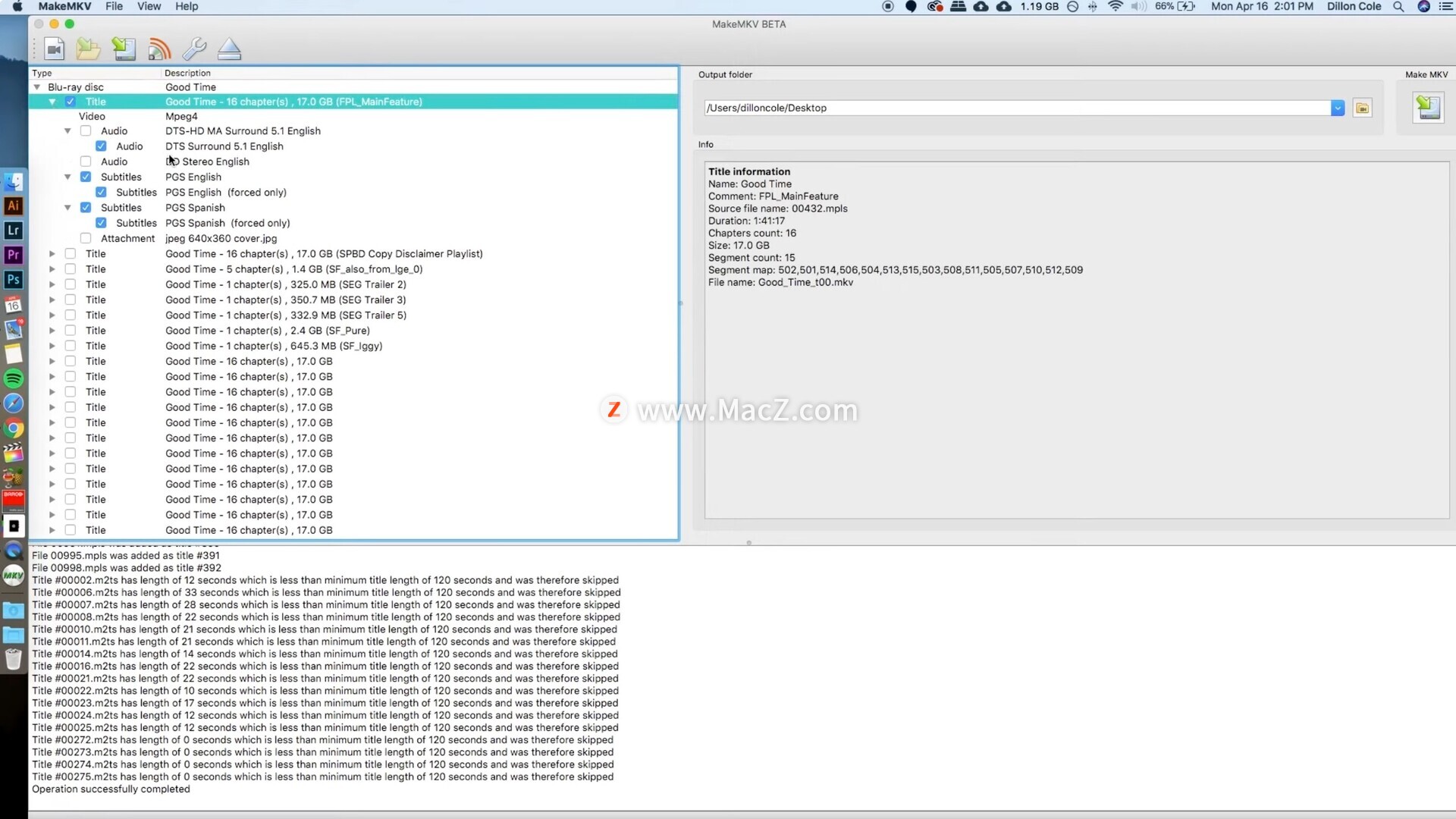Open the View menu
The image size is (1456, 819).
click(x=149, y=6)
